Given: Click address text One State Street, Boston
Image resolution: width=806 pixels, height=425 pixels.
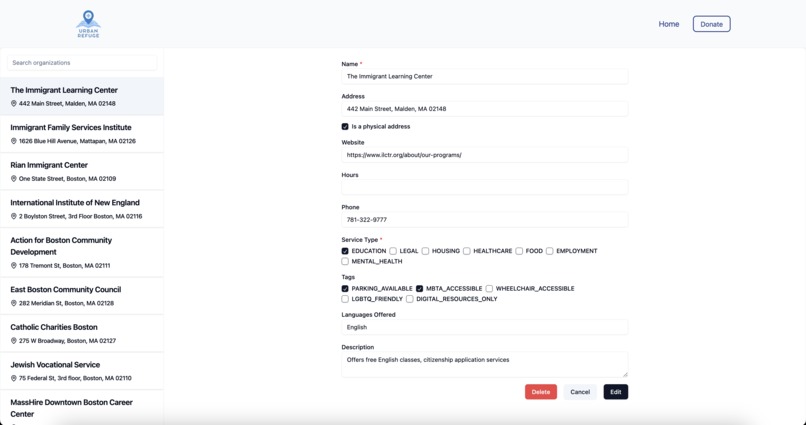Looking at the screenshot, I should click(67, 179).
